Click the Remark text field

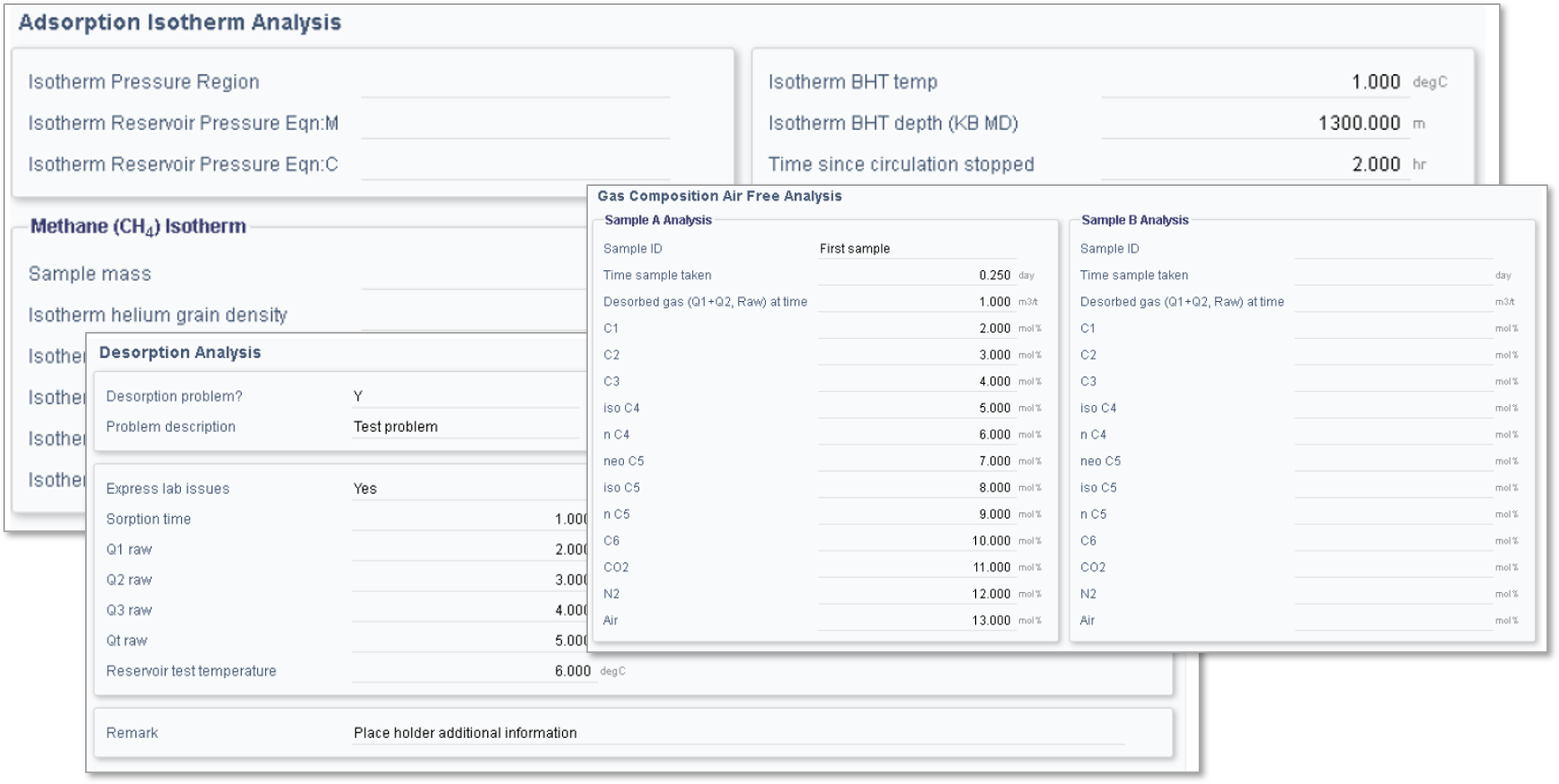737,733
